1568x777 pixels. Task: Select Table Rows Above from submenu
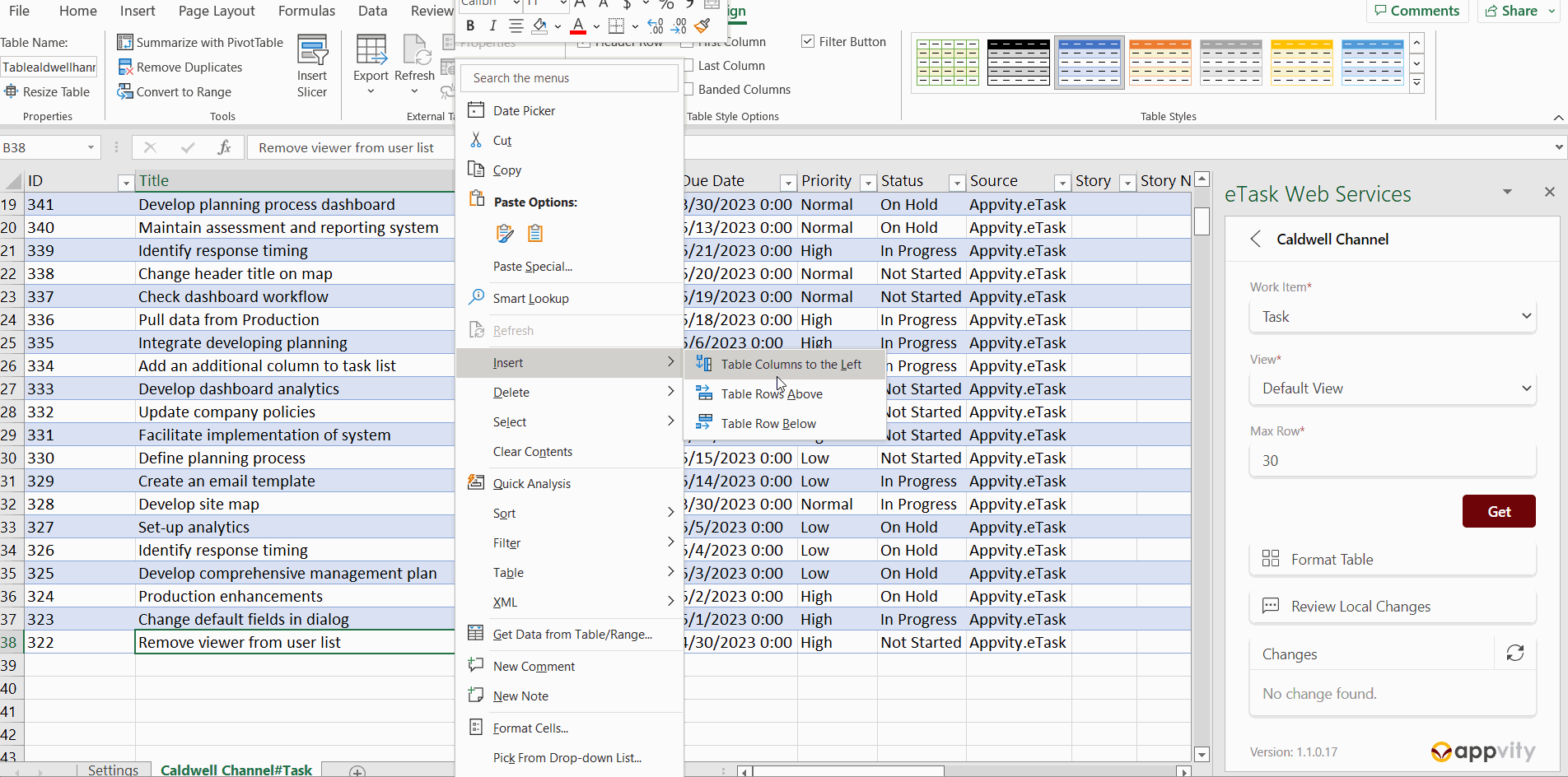click(771, 394)
